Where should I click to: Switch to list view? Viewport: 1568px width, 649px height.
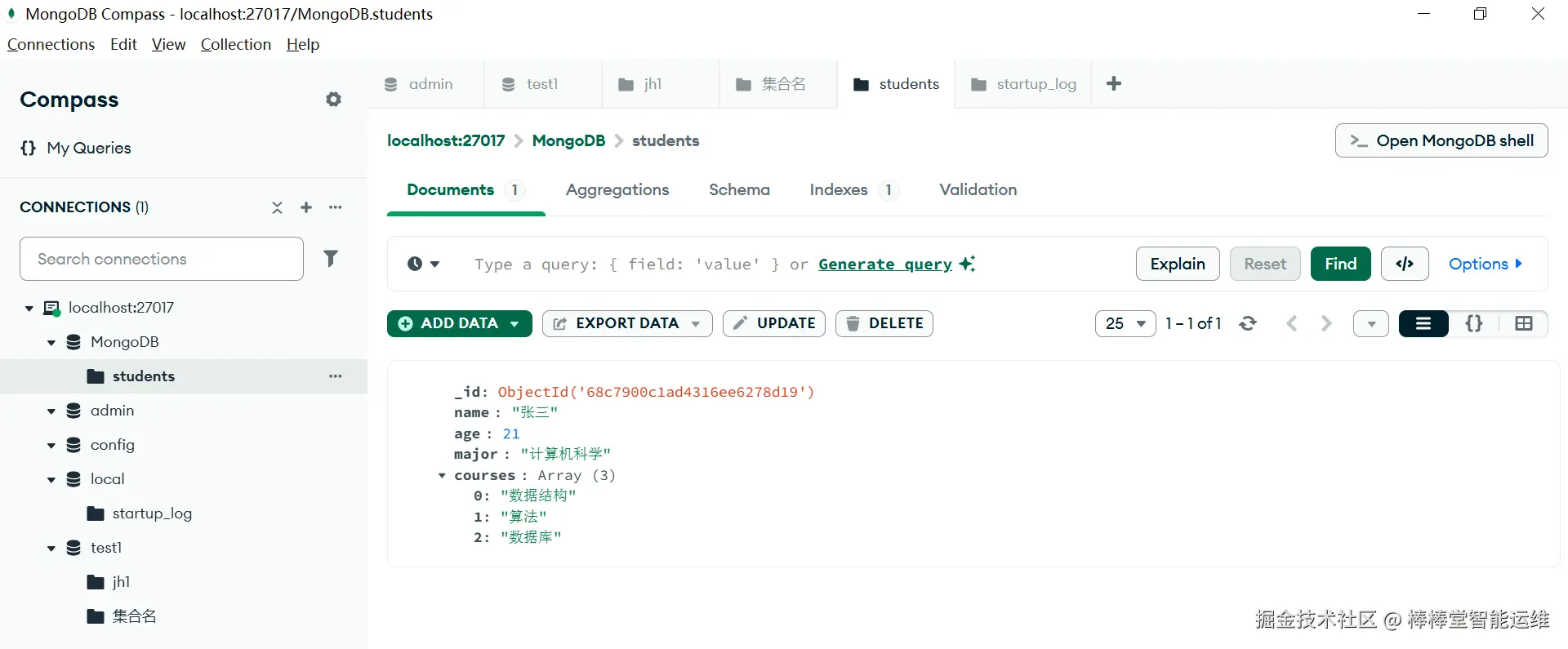pyautogui.click(x=1423, y=324)
